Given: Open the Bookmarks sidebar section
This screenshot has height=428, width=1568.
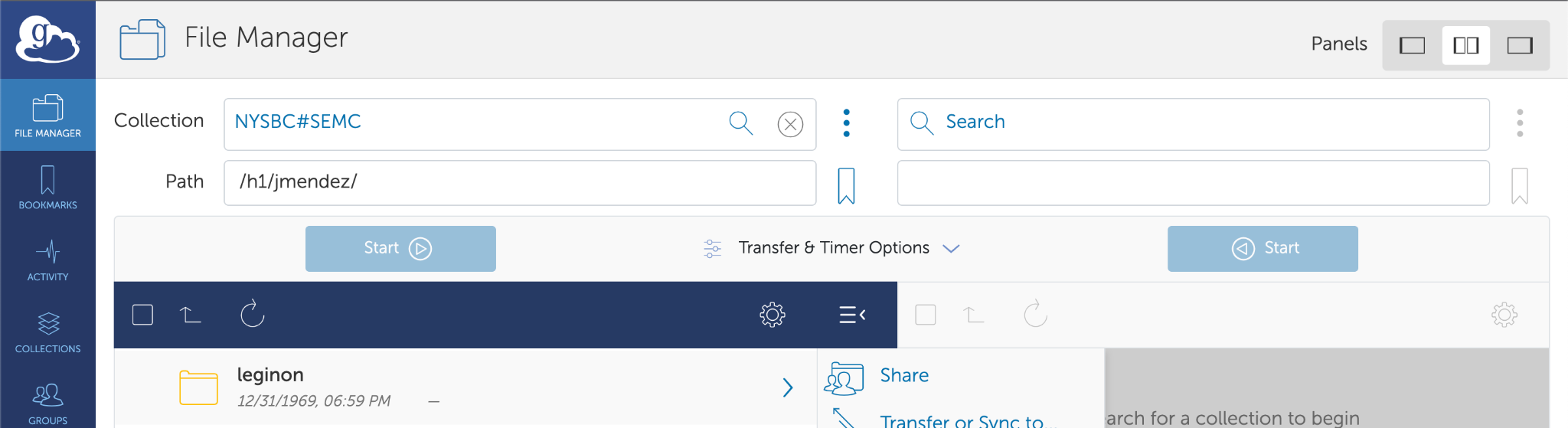Looking at the screenshot, I should tap(47, 187).
